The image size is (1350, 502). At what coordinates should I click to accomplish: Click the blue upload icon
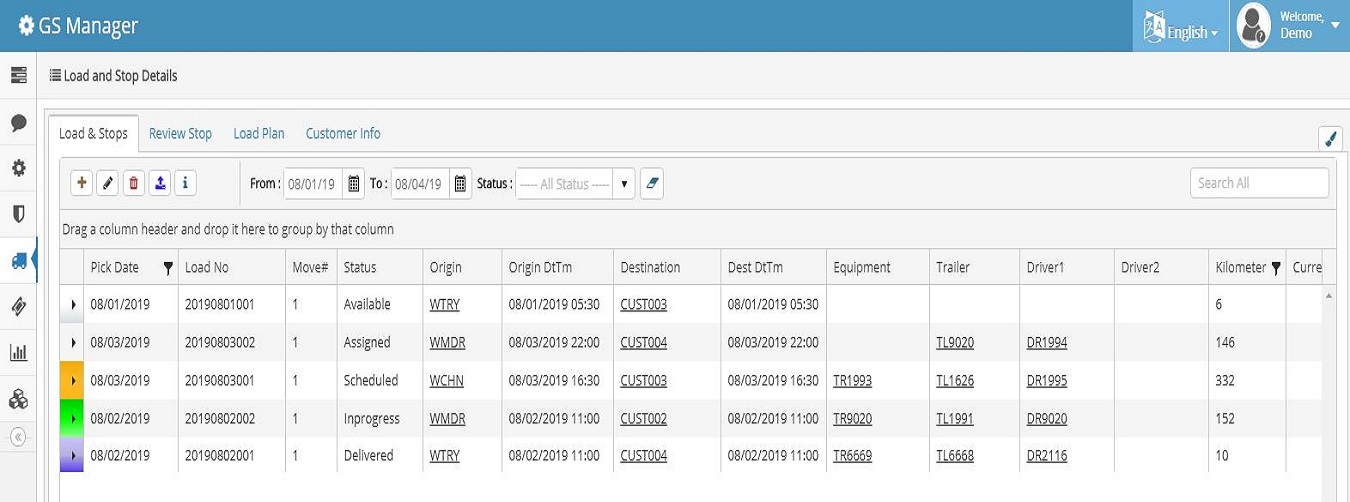(x=160, y=183)
